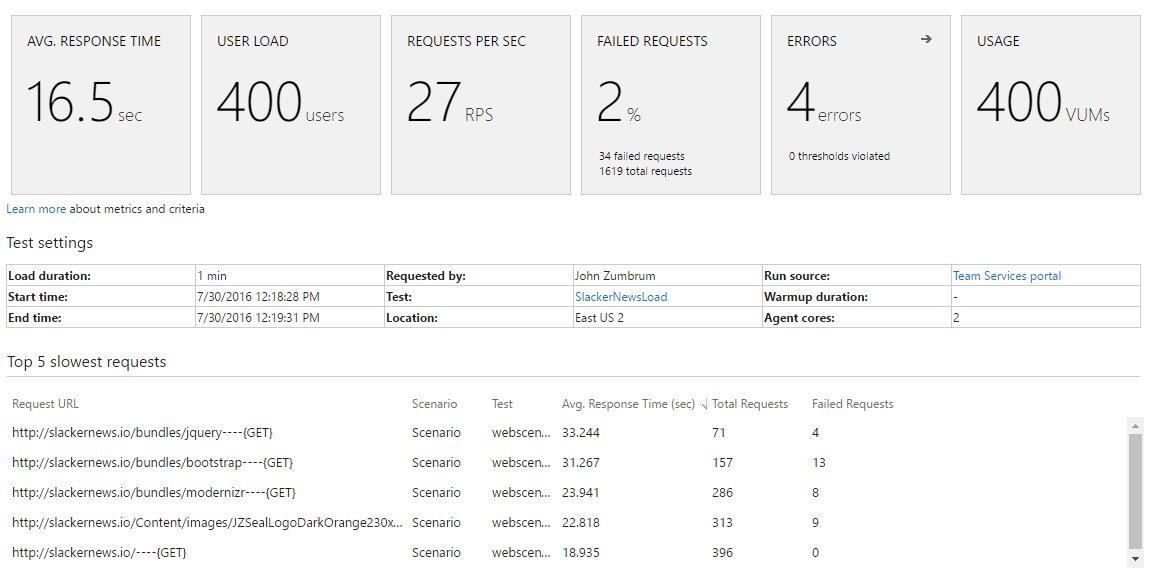Click the Requests Per Sec tile
Image resolution: width=1155 pixels, height=580 pixels.
pyautogui.click(x=480, y=105)
